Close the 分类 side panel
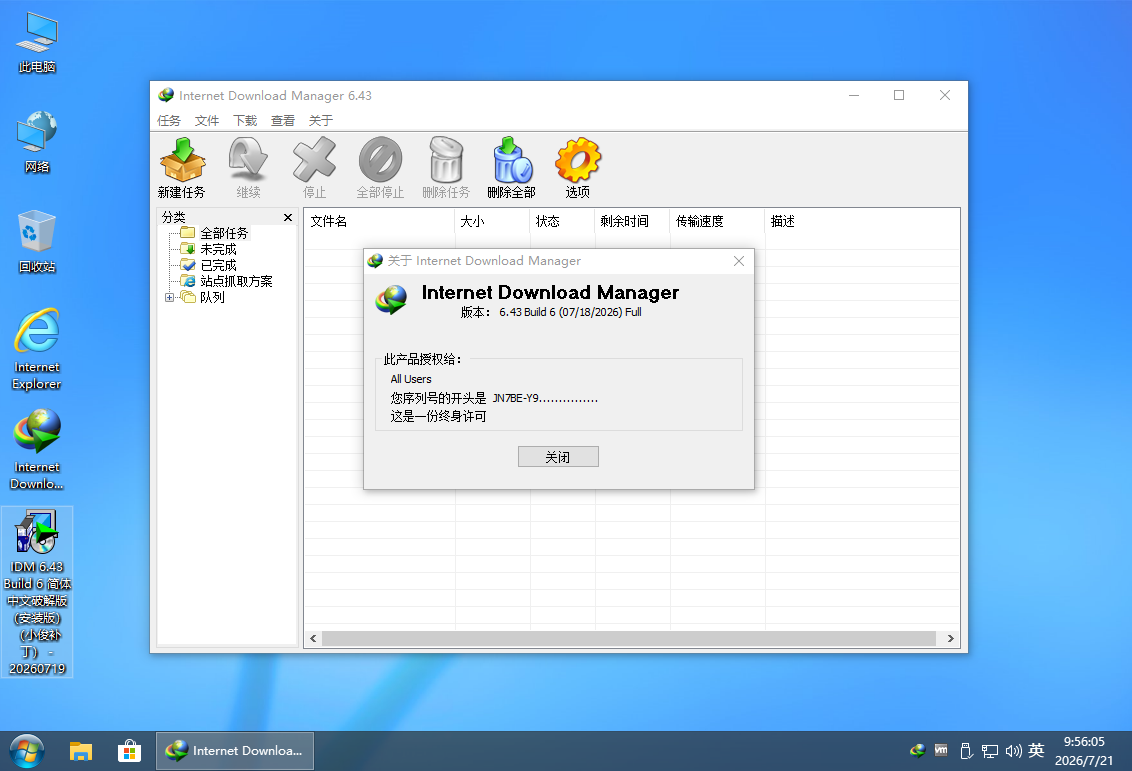The image size is (1132, 771). pos(288,217)
